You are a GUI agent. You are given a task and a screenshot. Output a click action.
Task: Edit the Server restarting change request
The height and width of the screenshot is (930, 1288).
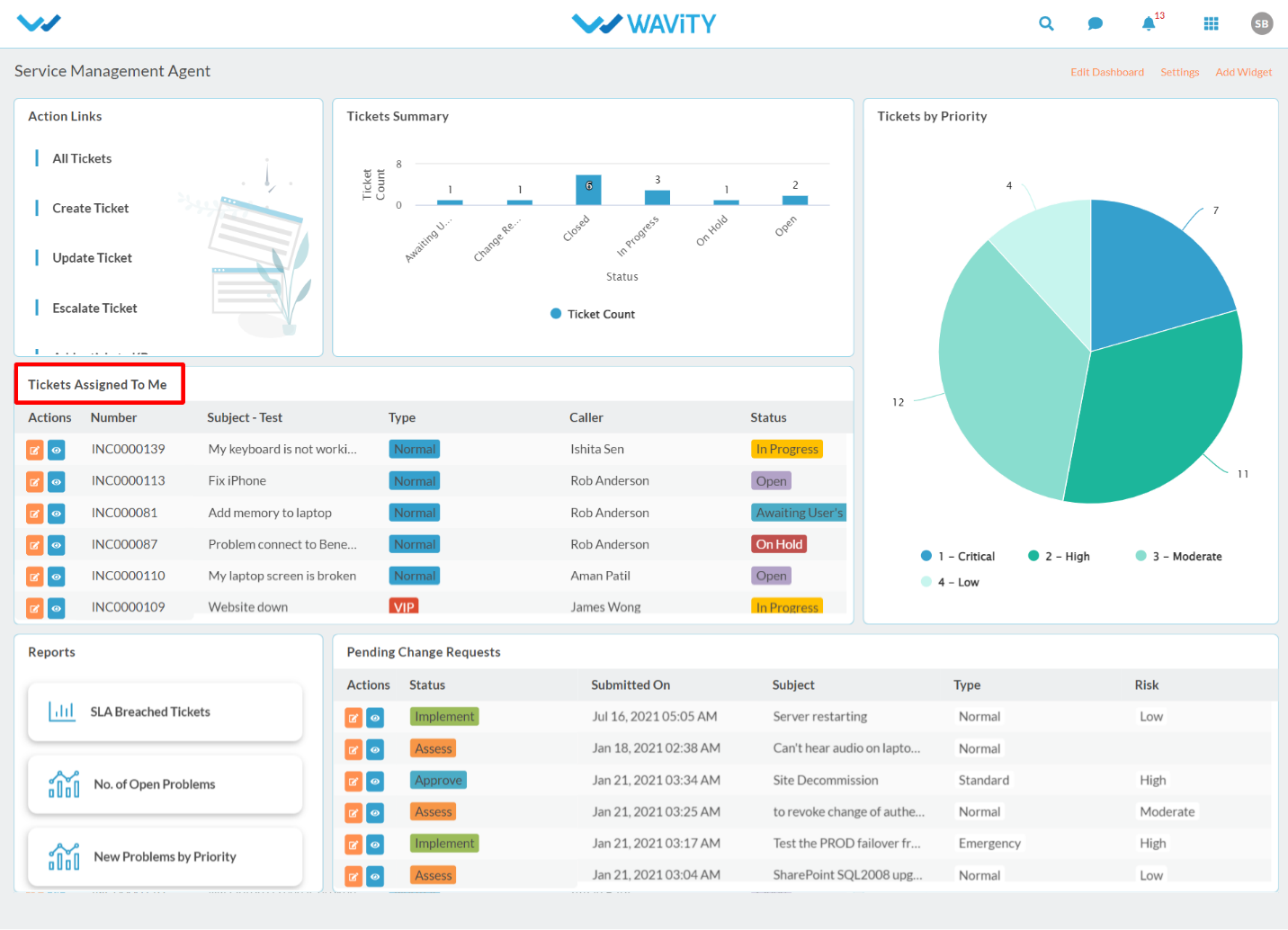coord(353,718)
